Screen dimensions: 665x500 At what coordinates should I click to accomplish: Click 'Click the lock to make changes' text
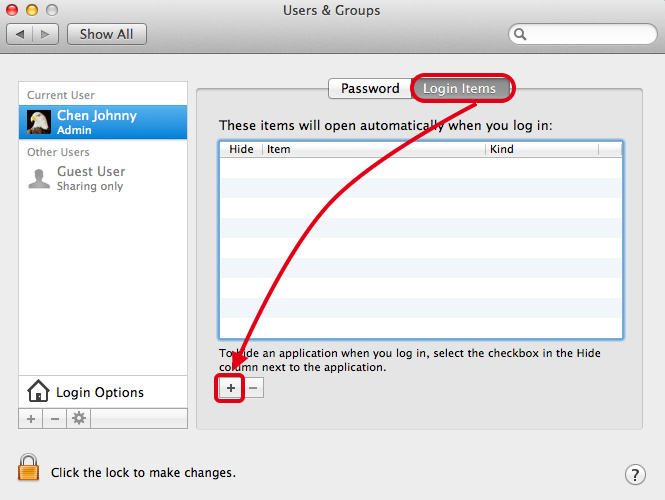(143, 472)
